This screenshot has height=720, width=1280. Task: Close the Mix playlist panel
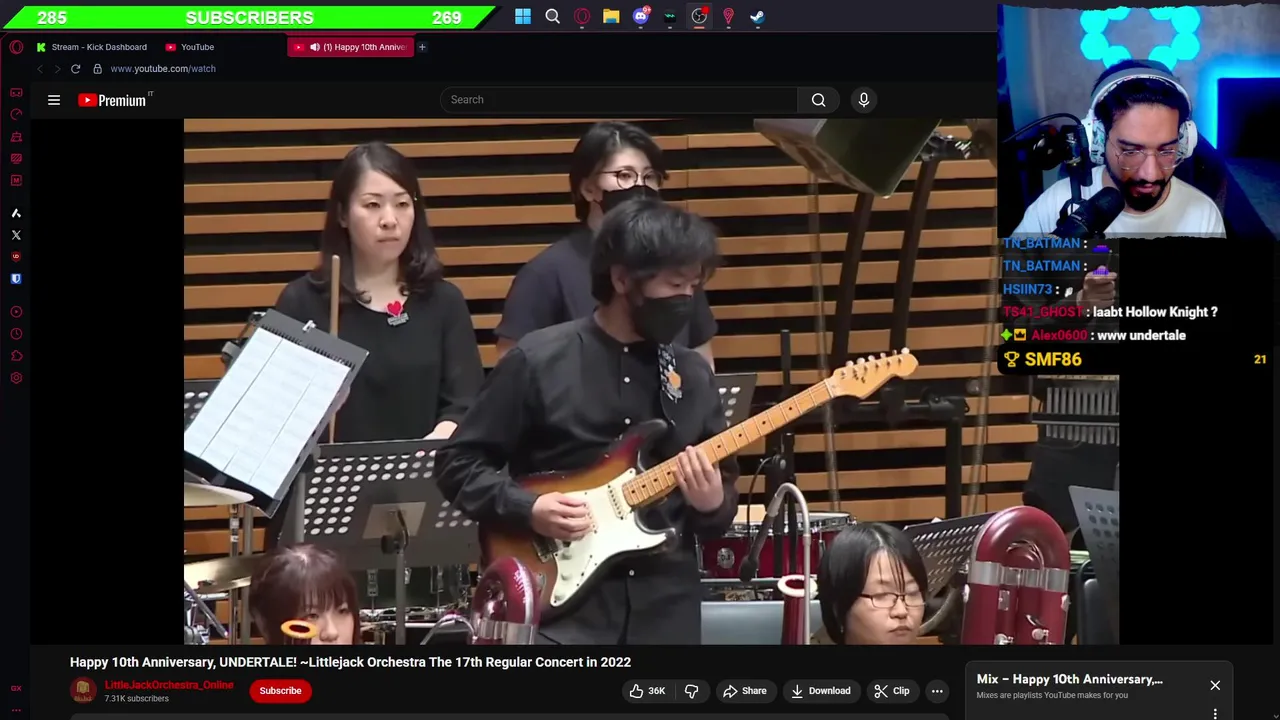coord(1215,685)
